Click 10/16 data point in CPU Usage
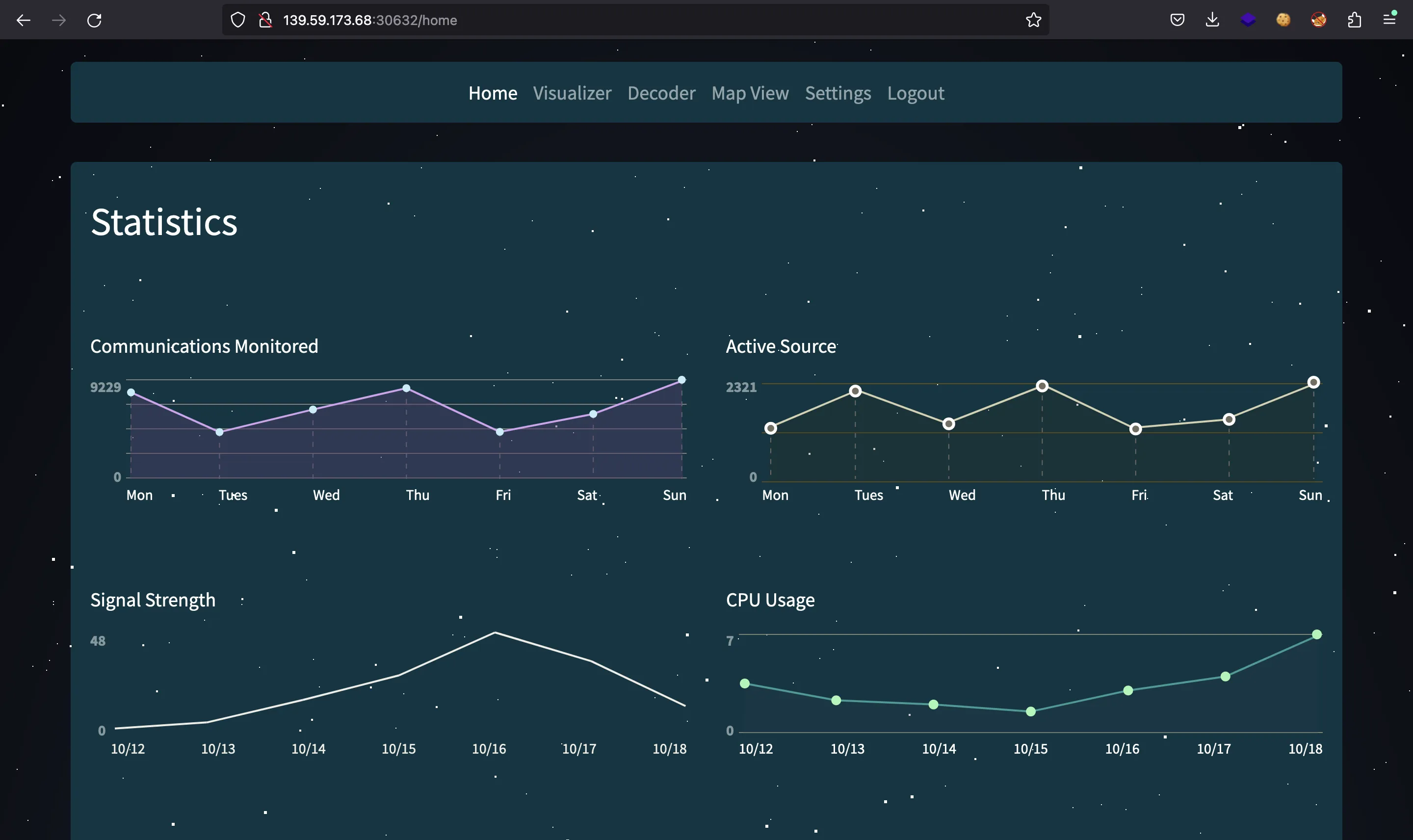The height and width of the screenshot is (840, 1413). 1128,690
